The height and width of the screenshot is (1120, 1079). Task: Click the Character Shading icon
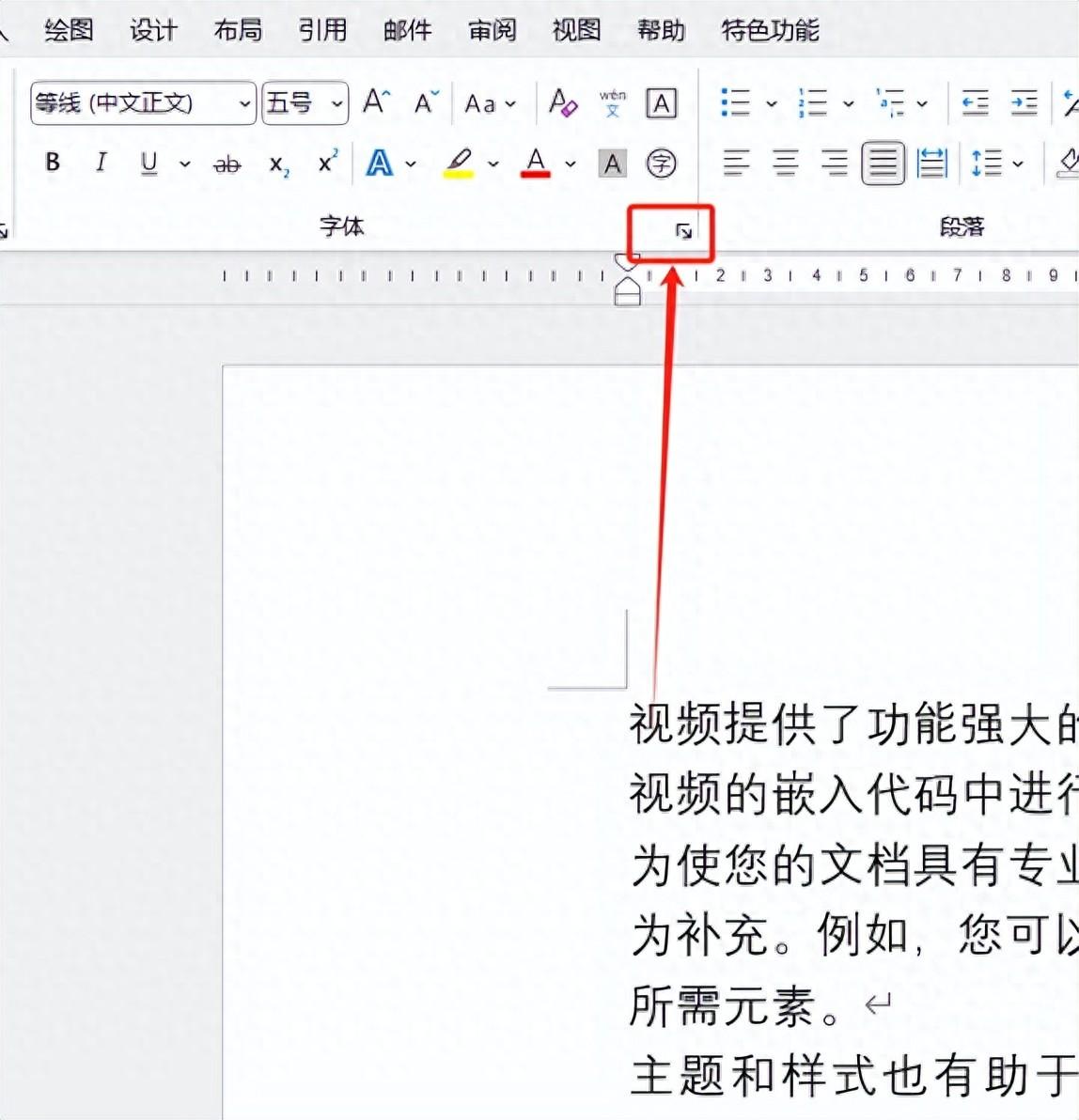613,164
